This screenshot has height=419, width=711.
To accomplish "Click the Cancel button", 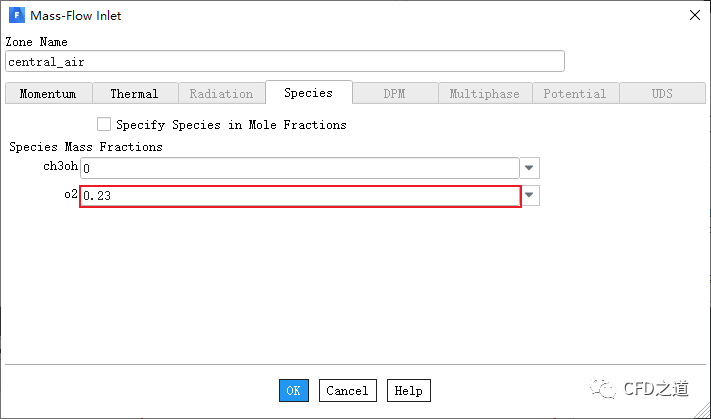I will pyautogui.click(x=347, y=391).
